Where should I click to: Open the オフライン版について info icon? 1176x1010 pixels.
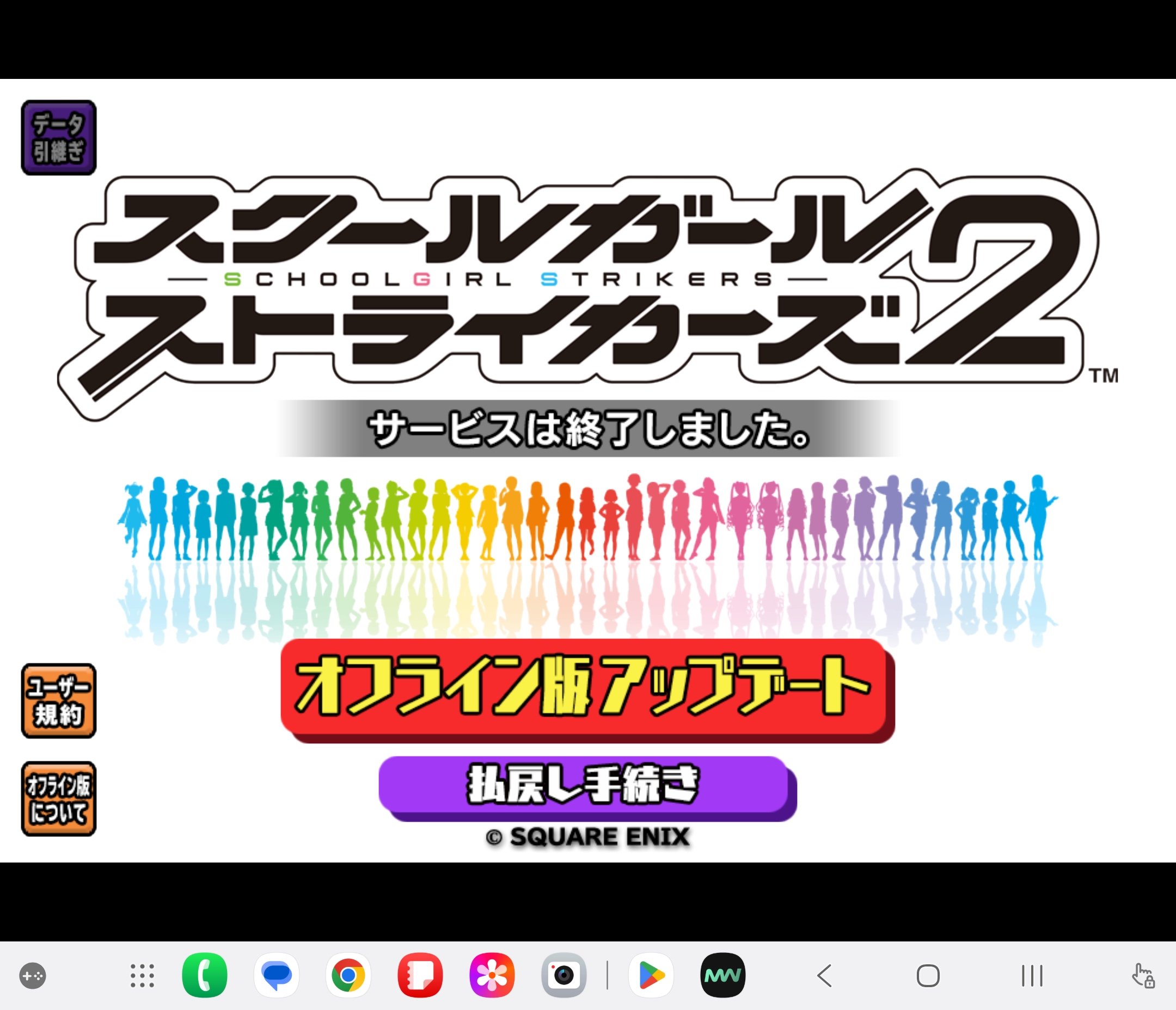58,799
